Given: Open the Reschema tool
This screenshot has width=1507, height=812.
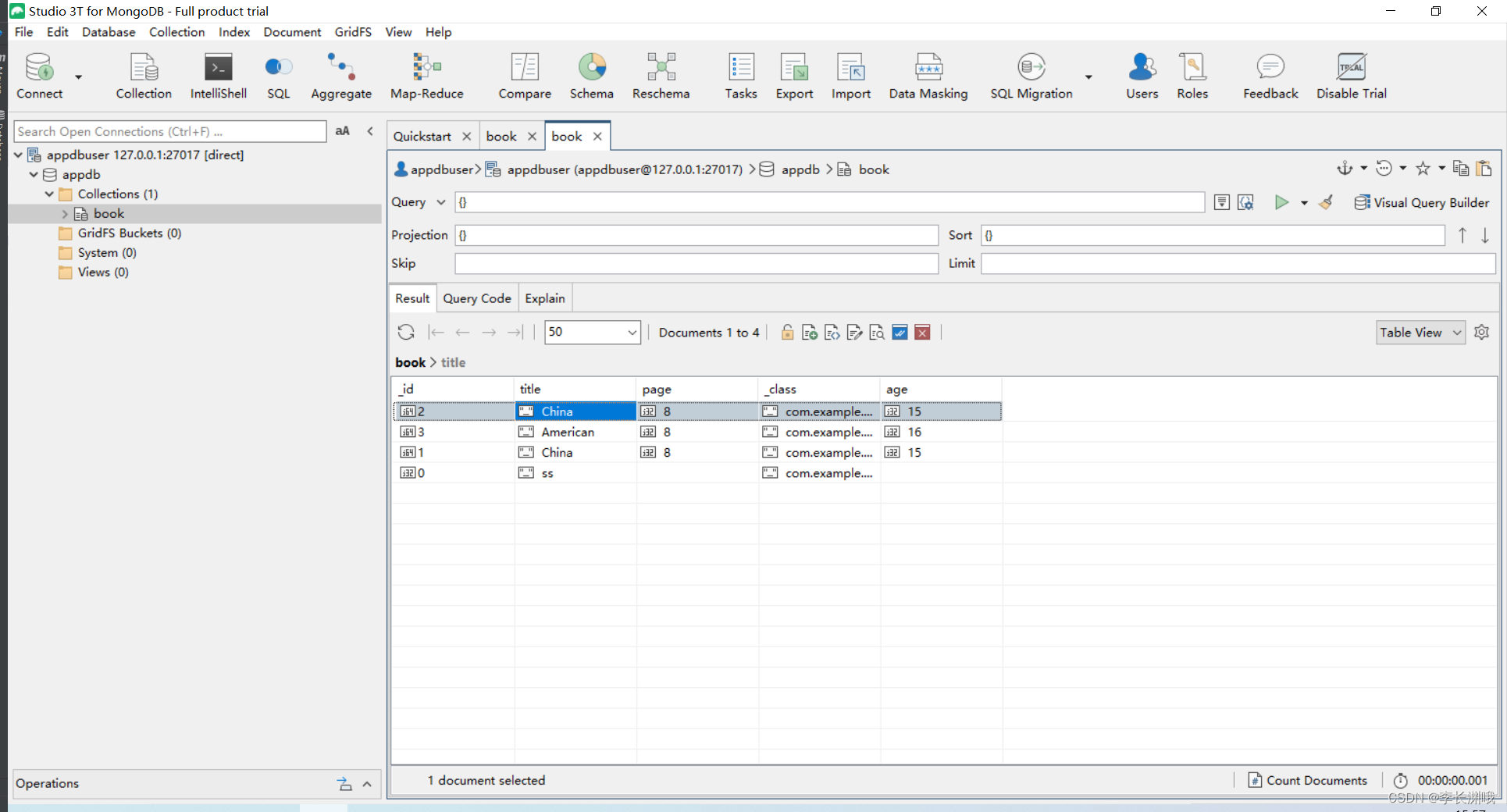Looking at the screenshot, I should coord(661,77).
